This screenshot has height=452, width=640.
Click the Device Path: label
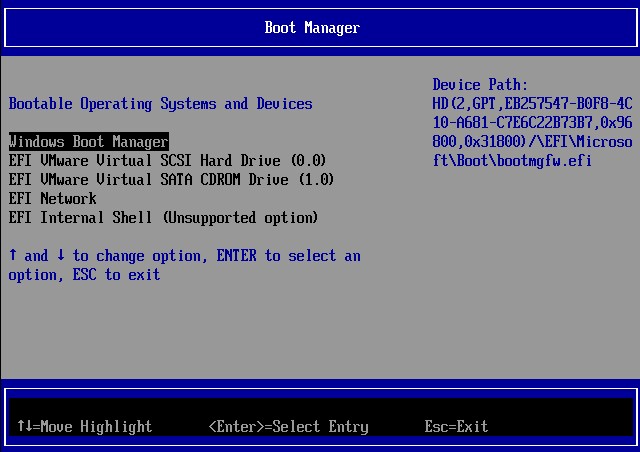pyautogui.click(x=480, y=85)
